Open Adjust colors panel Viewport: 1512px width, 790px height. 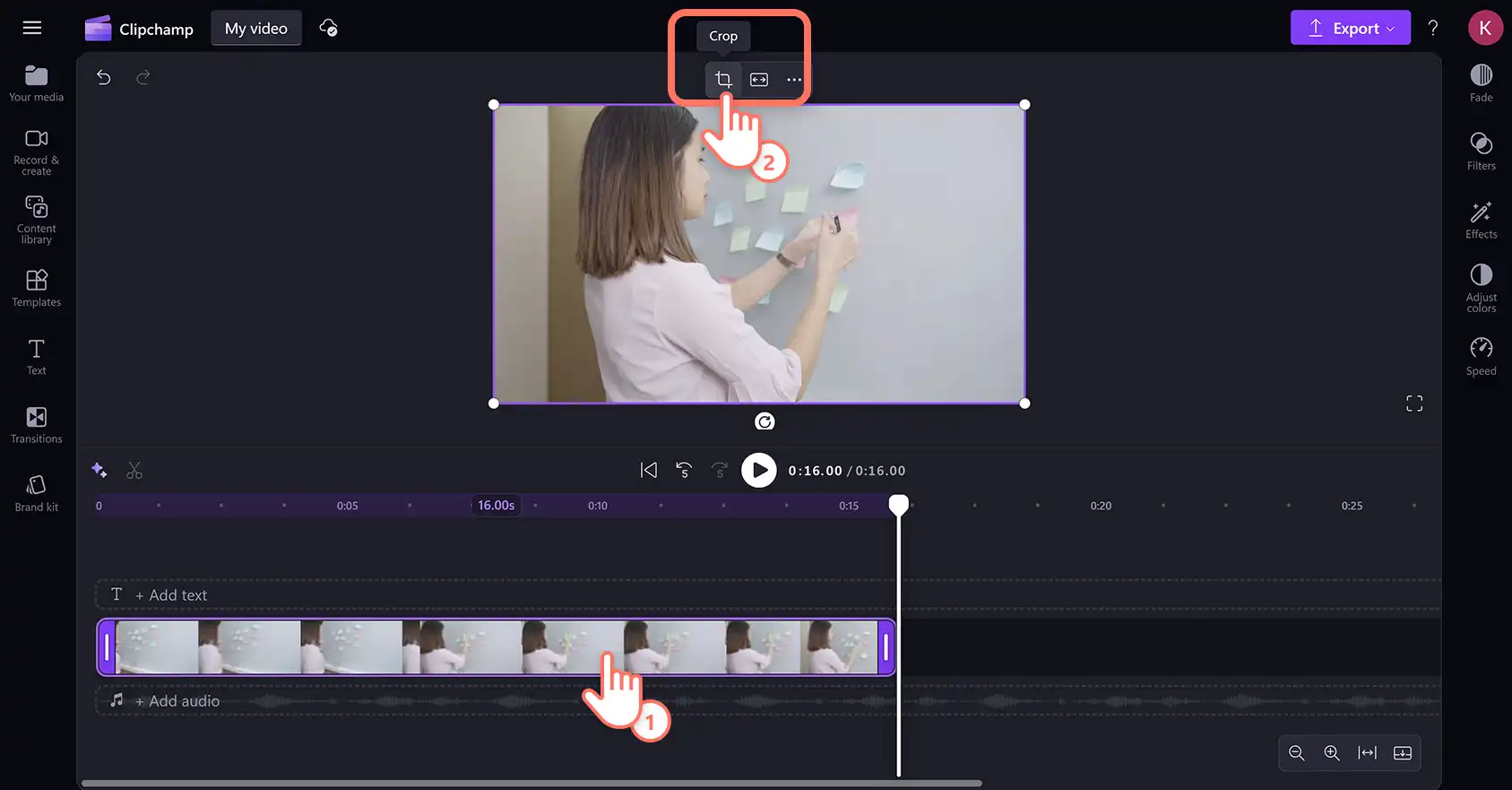tap(1482, 288)
